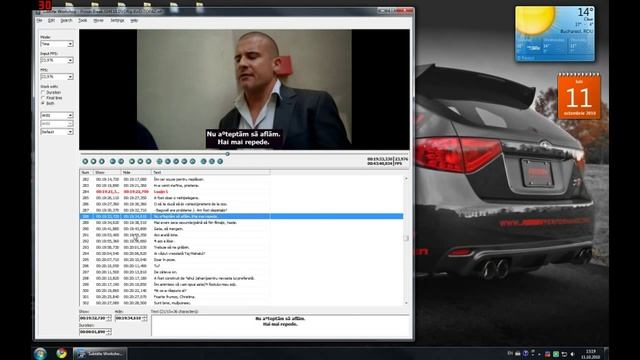Select the Duration radio button

[43, 93]
